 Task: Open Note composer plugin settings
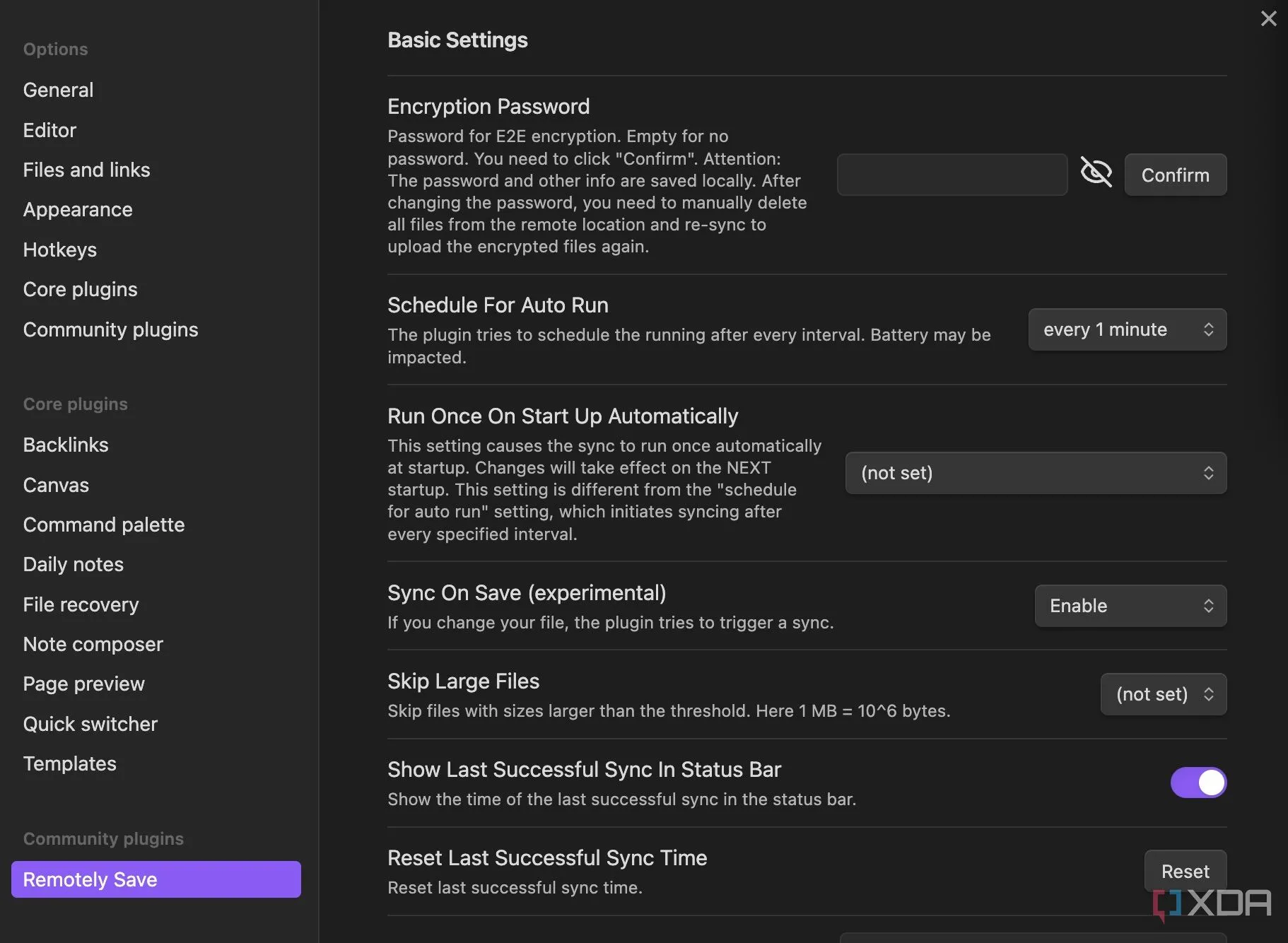[x=93, y=644]
